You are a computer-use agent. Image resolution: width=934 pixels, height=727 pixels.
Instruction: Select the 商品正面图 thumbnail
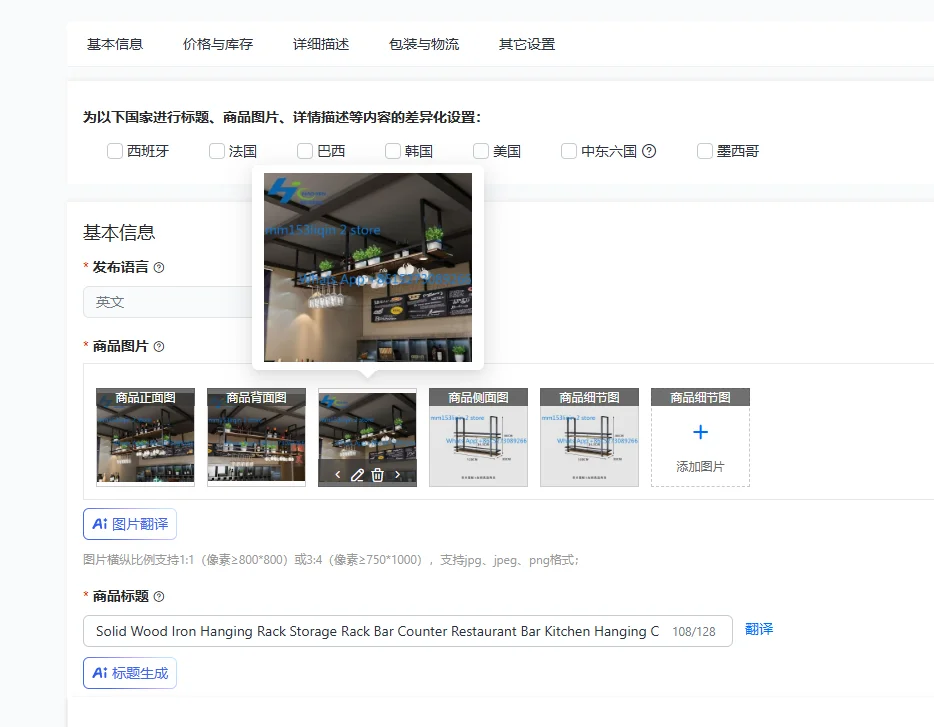click(145, 437)
